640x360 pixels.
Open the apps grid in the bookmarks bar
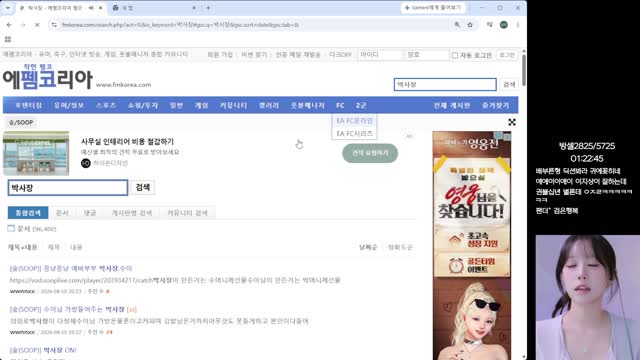[8, 40]
